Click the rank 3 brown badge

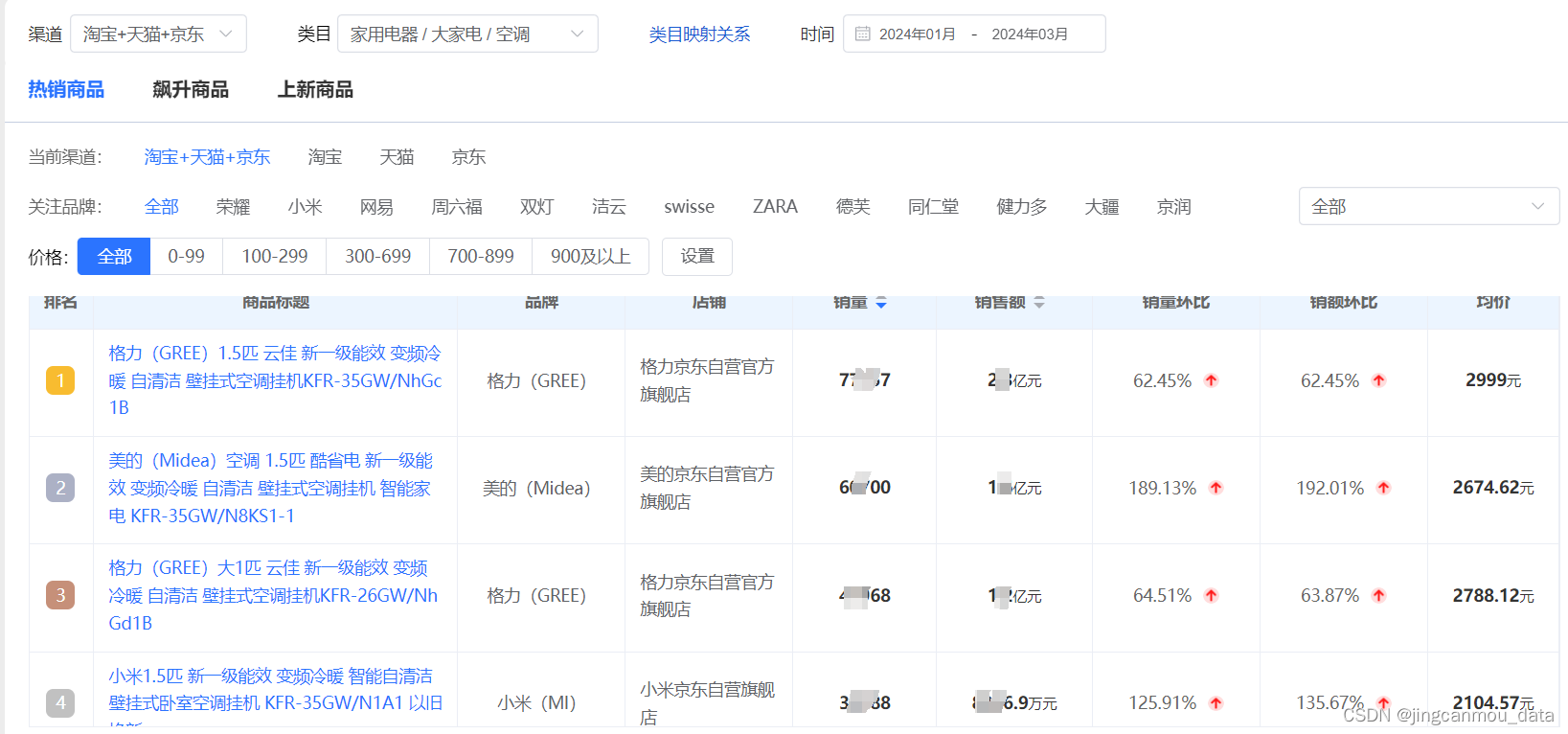point(60,595)
